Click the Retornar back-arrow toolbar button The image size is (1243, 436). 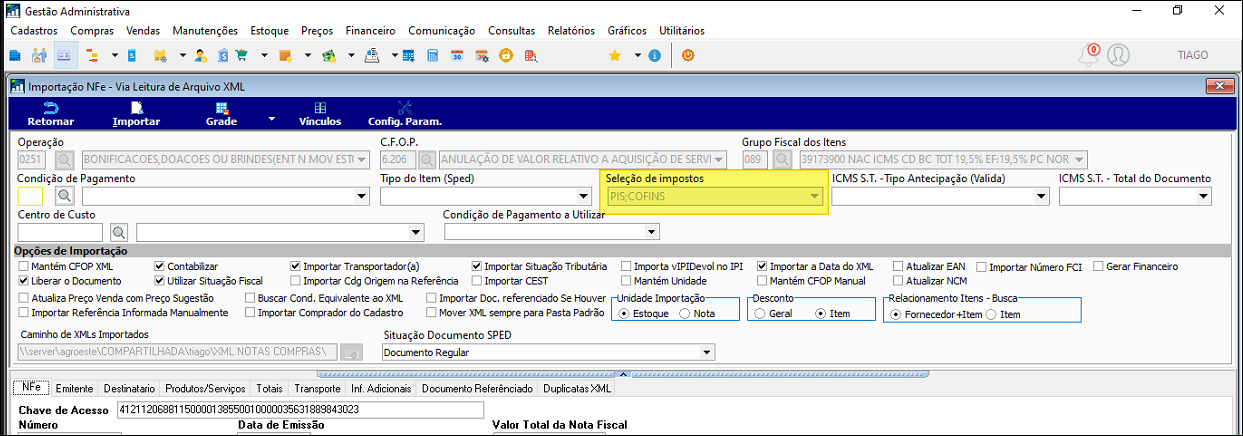pos(50,113)
